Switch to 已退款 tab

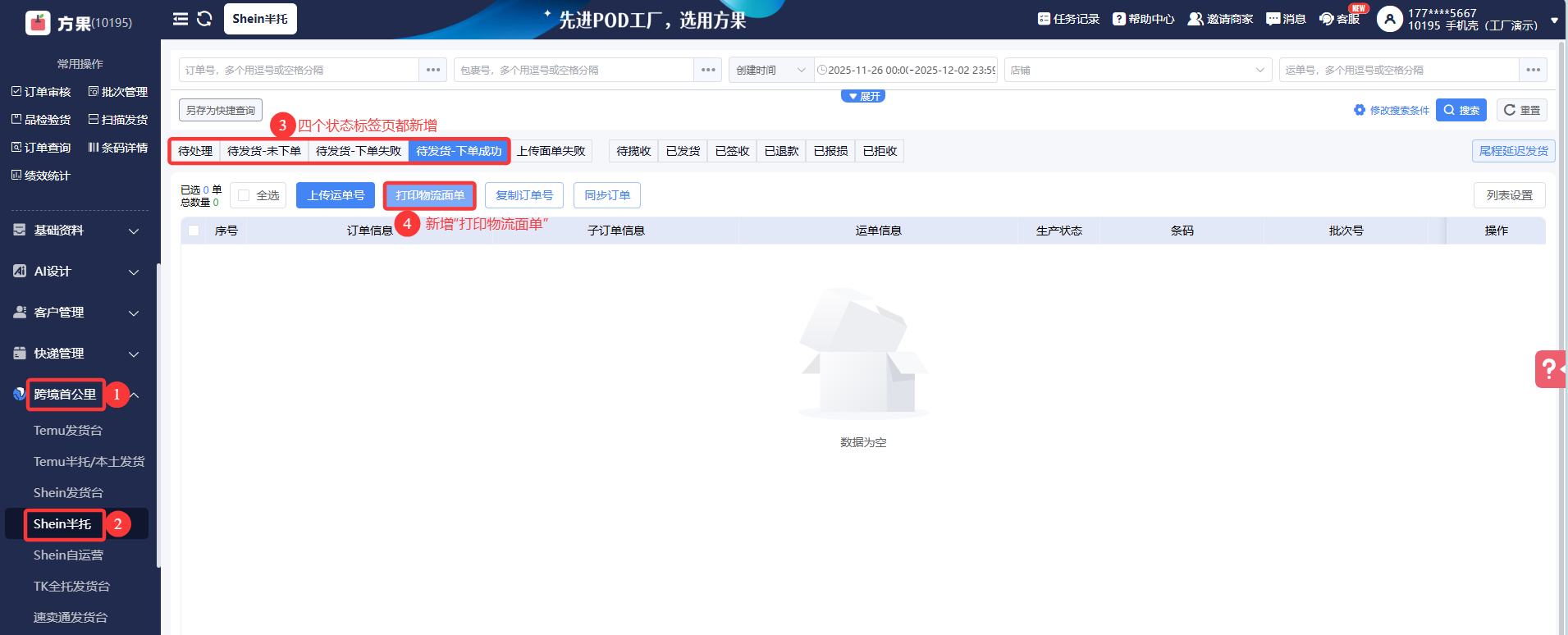point(781,151)
